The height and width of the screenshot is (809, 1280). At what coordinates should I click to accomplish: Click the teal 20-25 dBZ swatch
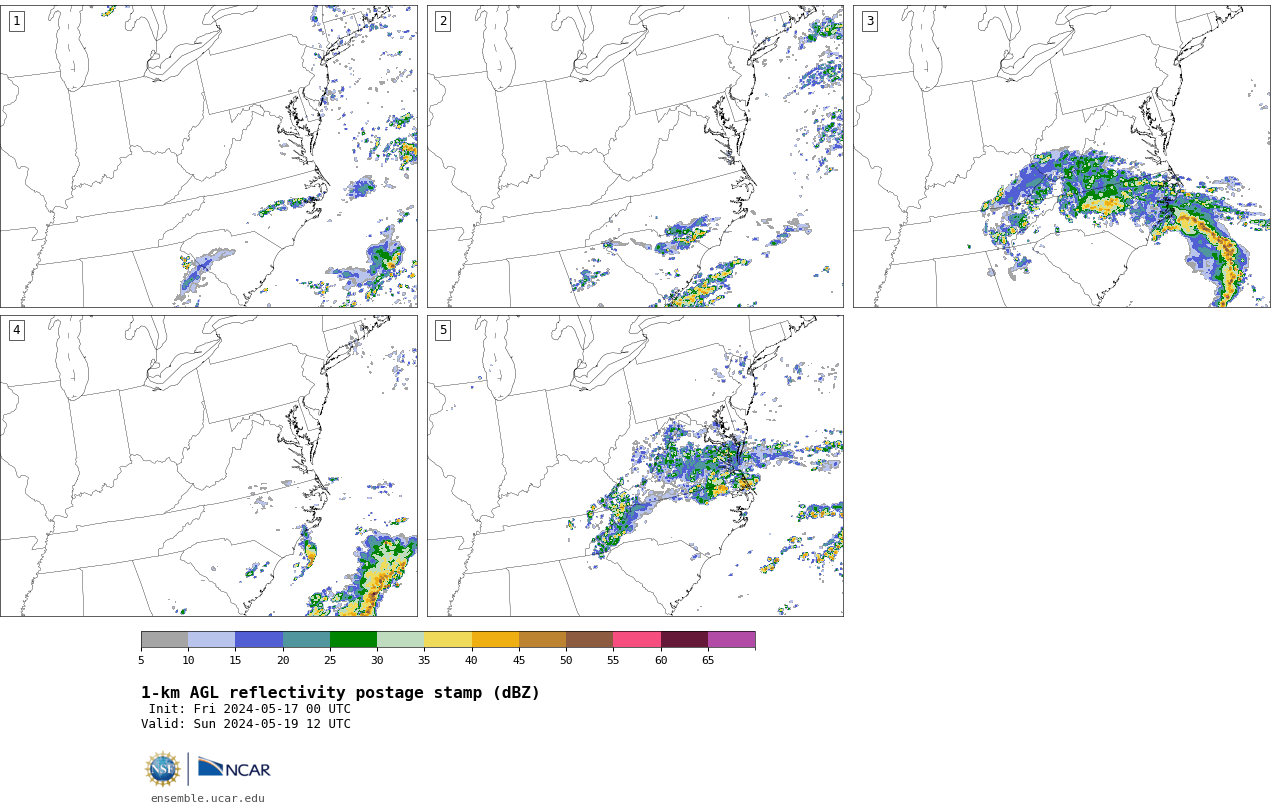tap(306, 640)
